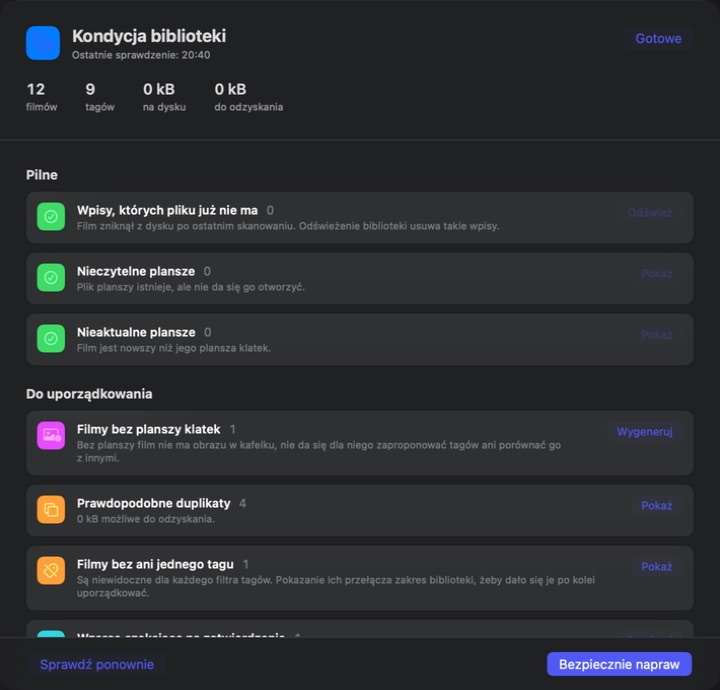Click the 0 kB do odzyskania statistic
This screenshot has height=690, width=720.
click(248, 97)
